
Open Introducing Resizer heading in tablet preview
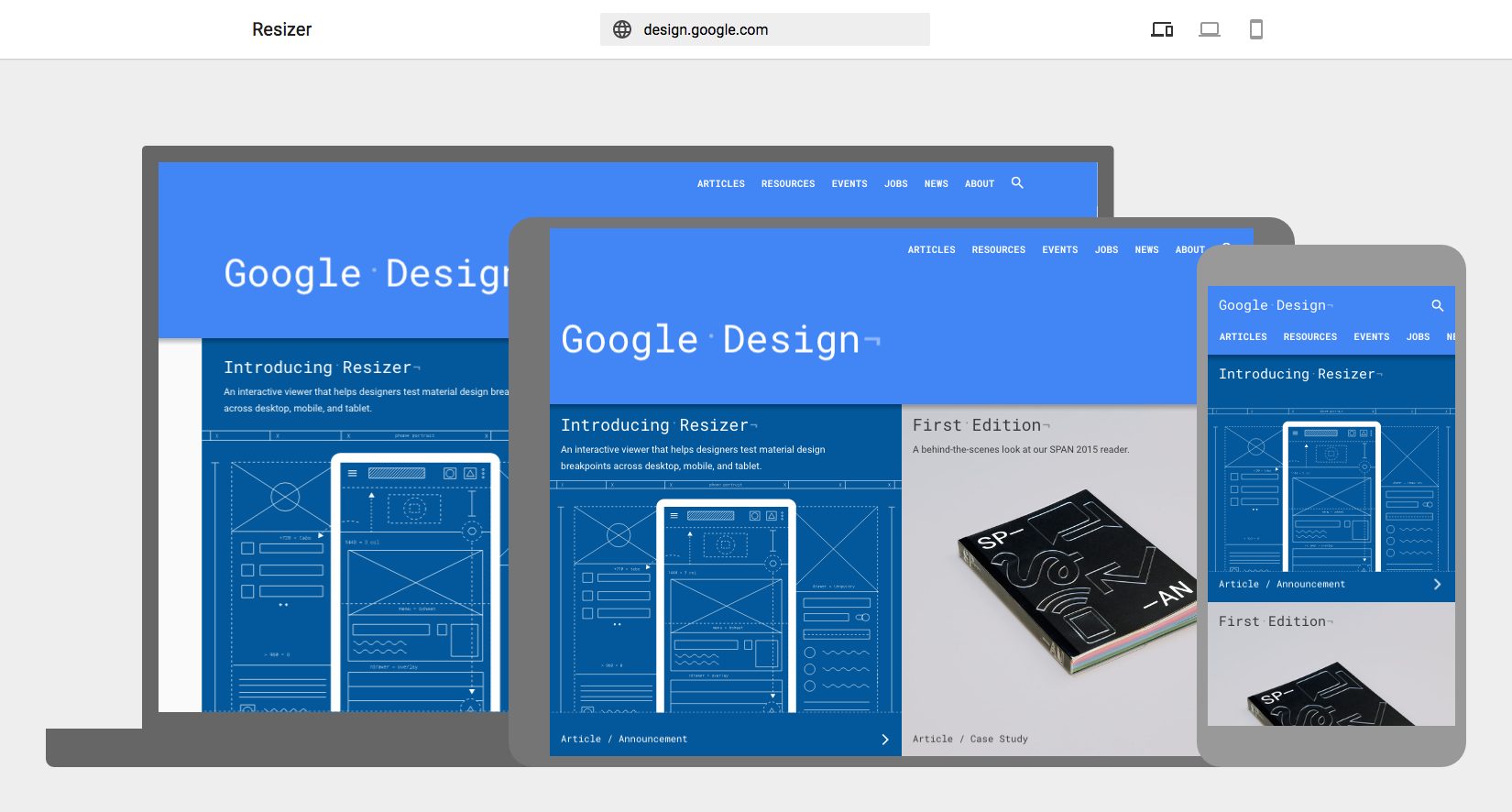pos(659,425)
